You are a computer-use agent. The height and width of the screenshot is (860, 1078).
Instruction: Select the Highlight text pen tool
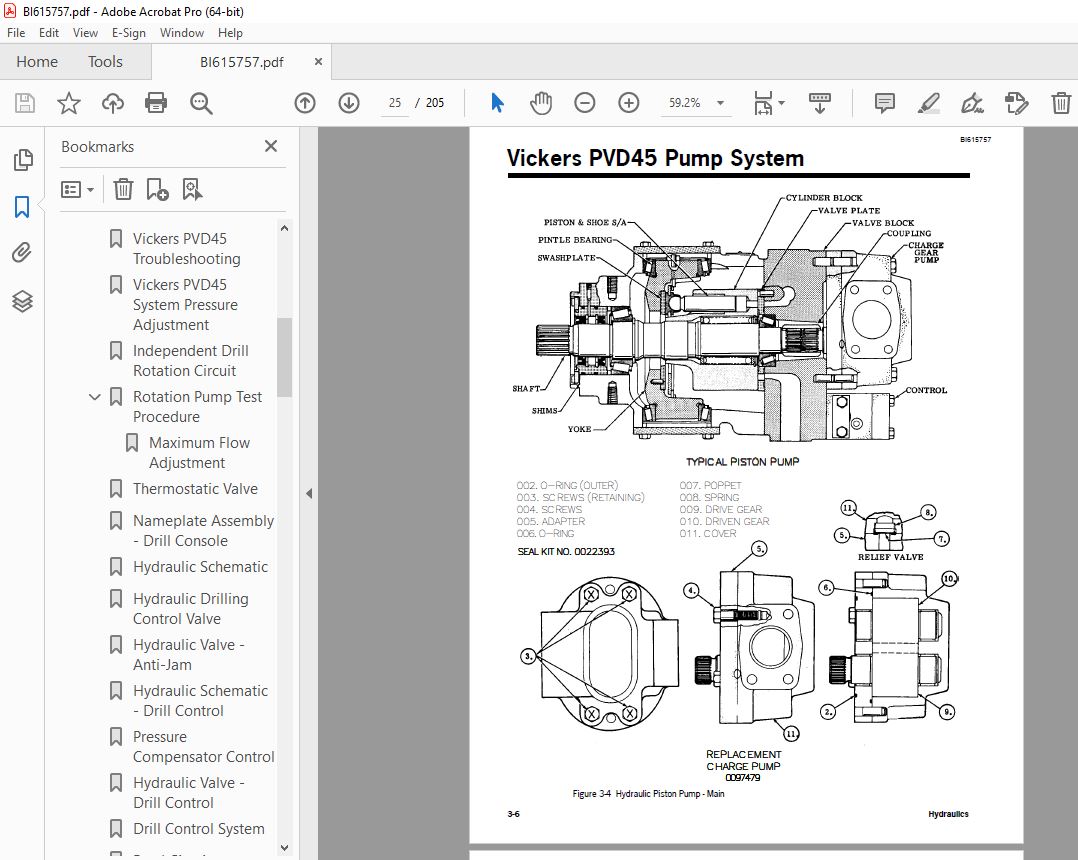coord(929,103)
